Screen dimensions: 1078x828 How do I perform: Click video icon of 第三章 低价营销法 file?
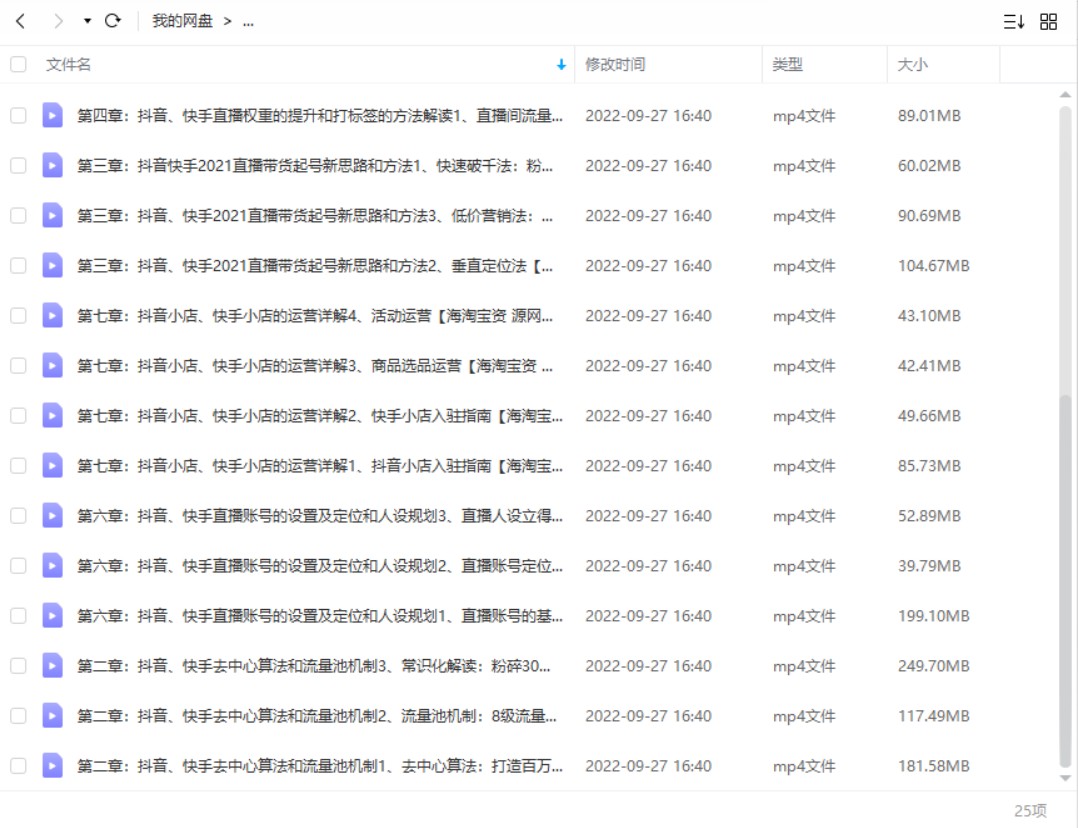pos(52,216)
